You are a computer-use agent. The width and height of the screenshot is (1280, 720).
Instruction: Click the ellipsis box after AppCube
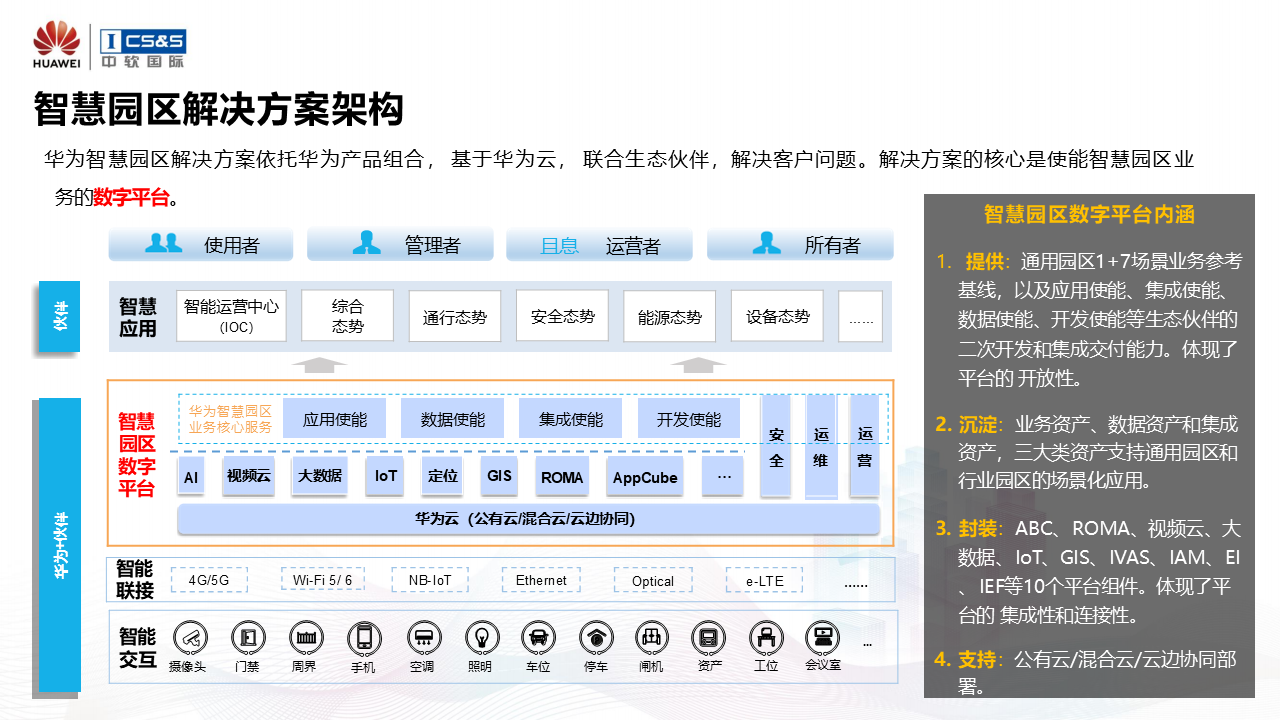click(723, 476)
